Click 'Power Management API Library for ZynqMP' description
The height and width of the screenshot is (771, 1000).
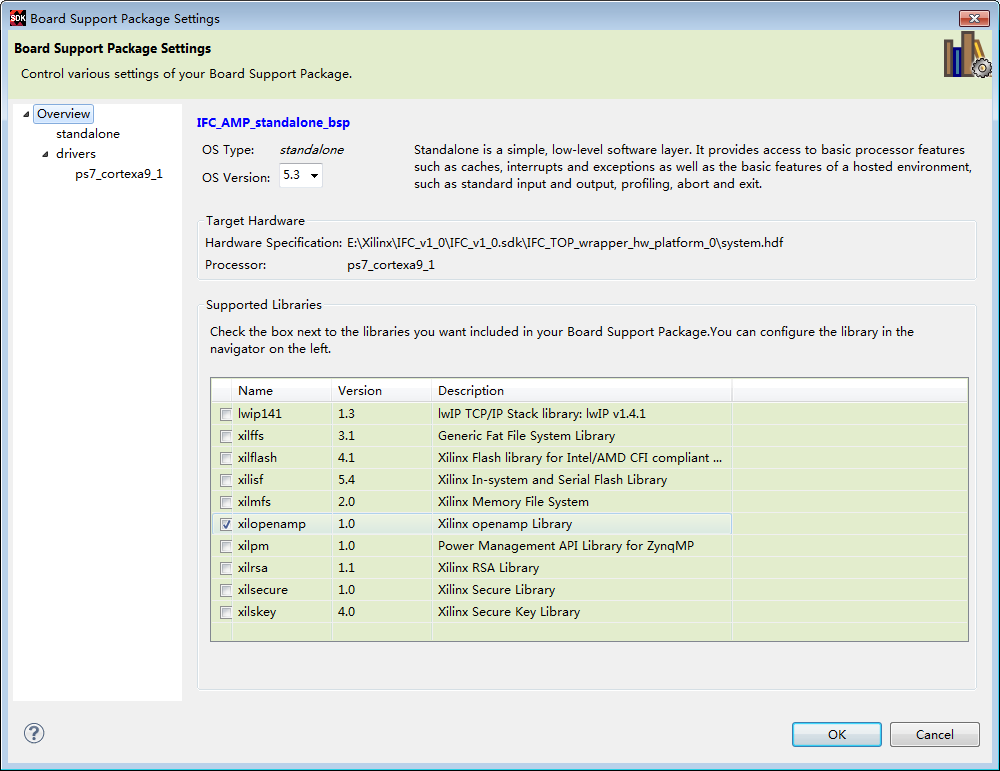pos(566,546)
